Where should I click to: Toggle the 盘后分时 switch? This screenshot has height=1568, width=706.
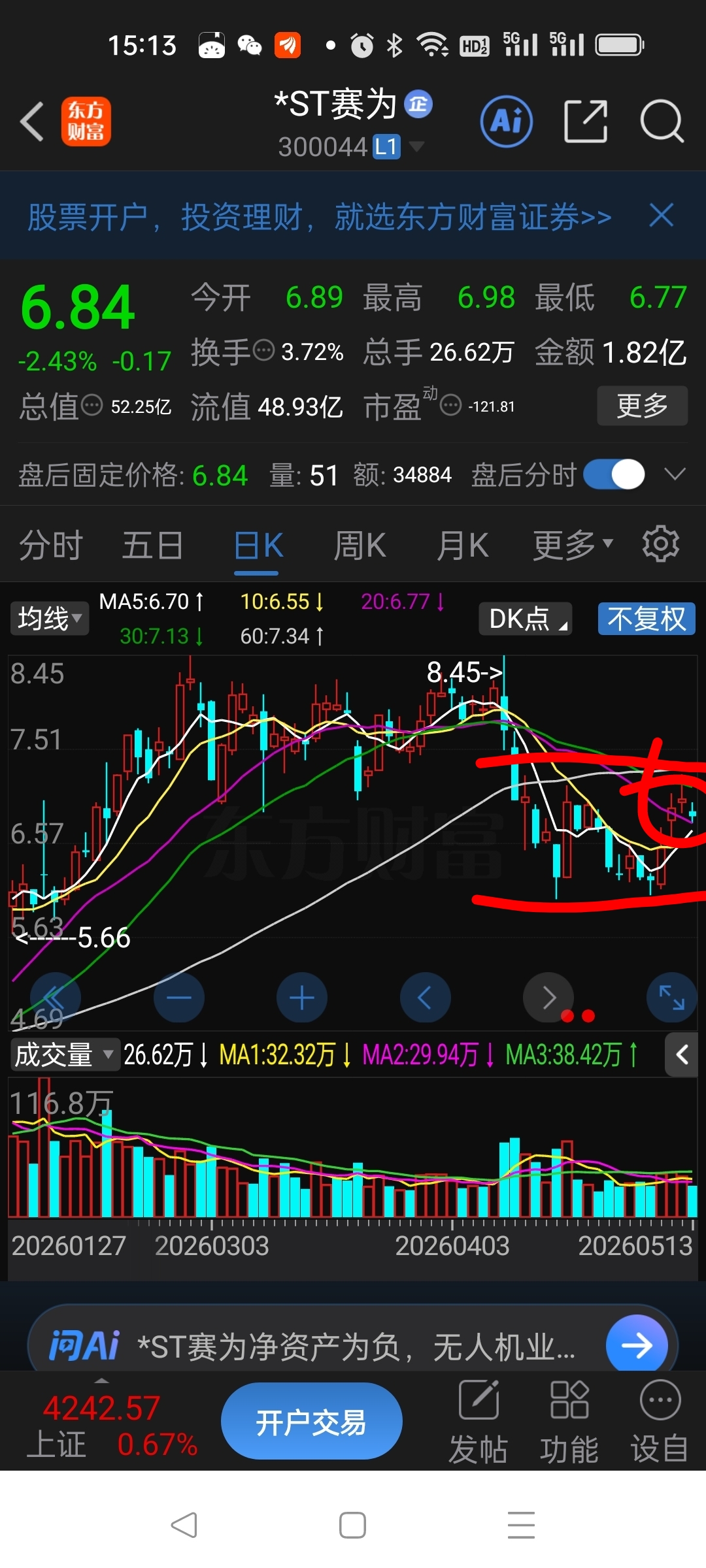coord(614,474)
